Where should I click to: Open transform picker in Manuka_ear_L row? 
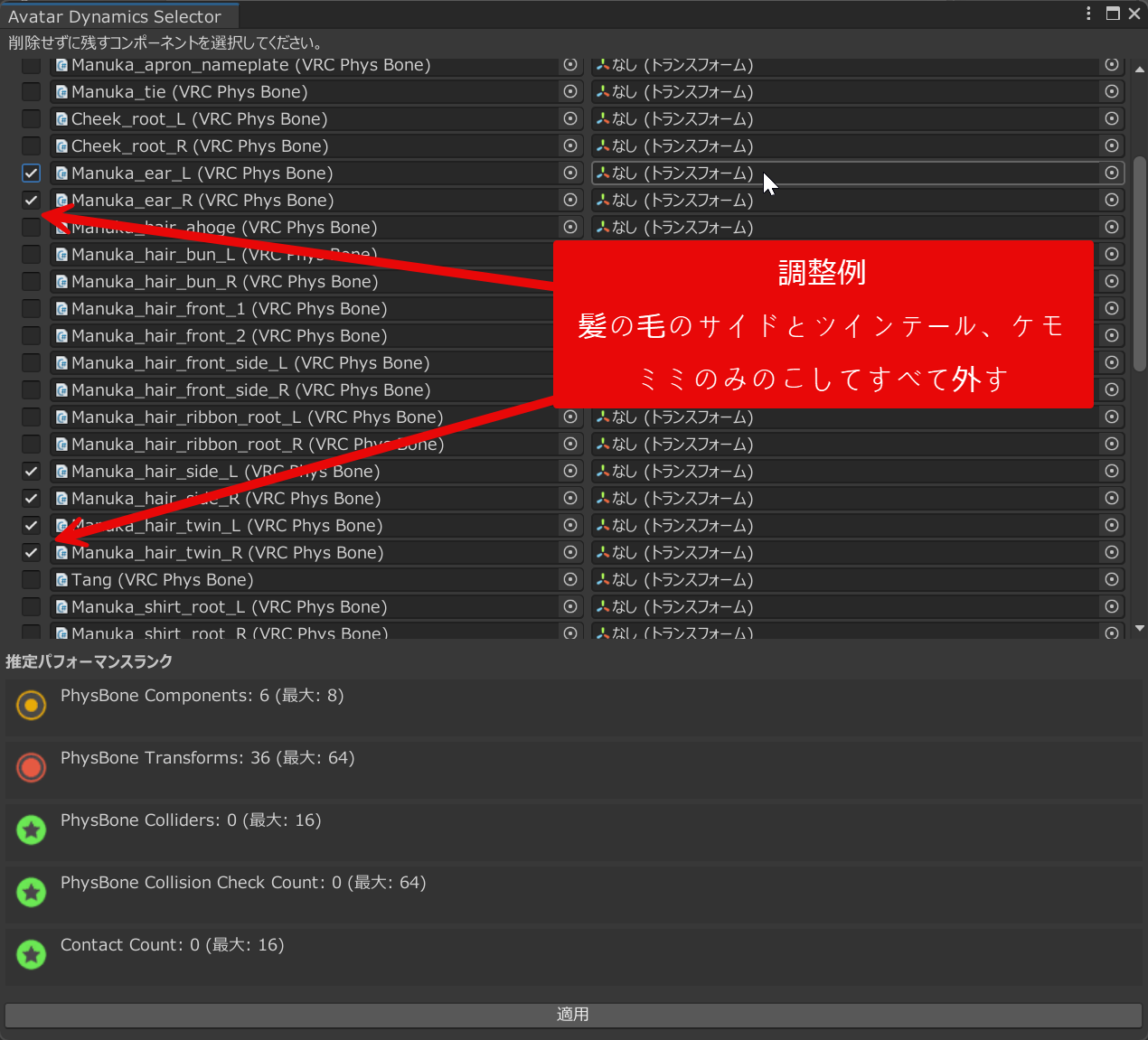click(x=1112, y=173)
